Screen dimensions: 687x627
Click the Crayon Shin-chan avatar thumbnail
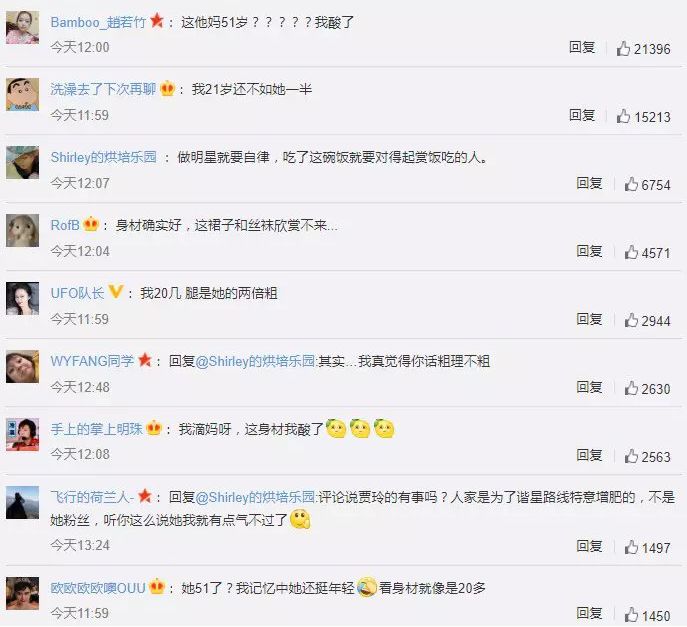pyautogui.click(x=22, y=95)
